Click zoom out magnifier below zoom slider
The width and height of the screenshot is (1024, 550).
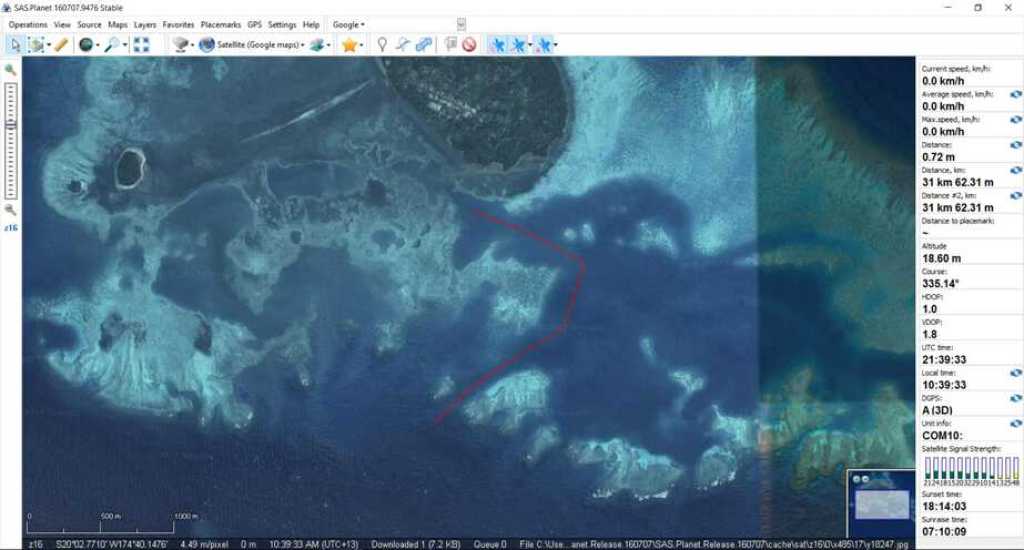point(11,210)
